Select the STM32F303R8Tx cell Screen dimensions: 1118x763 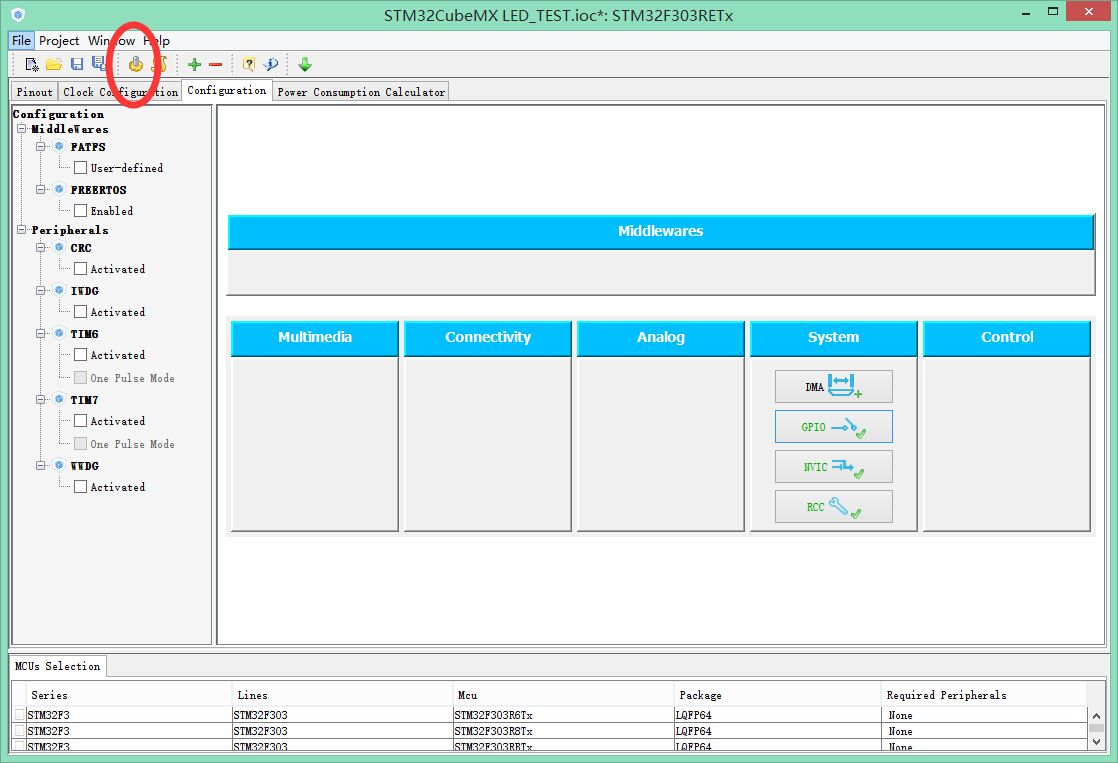(563, 731)
